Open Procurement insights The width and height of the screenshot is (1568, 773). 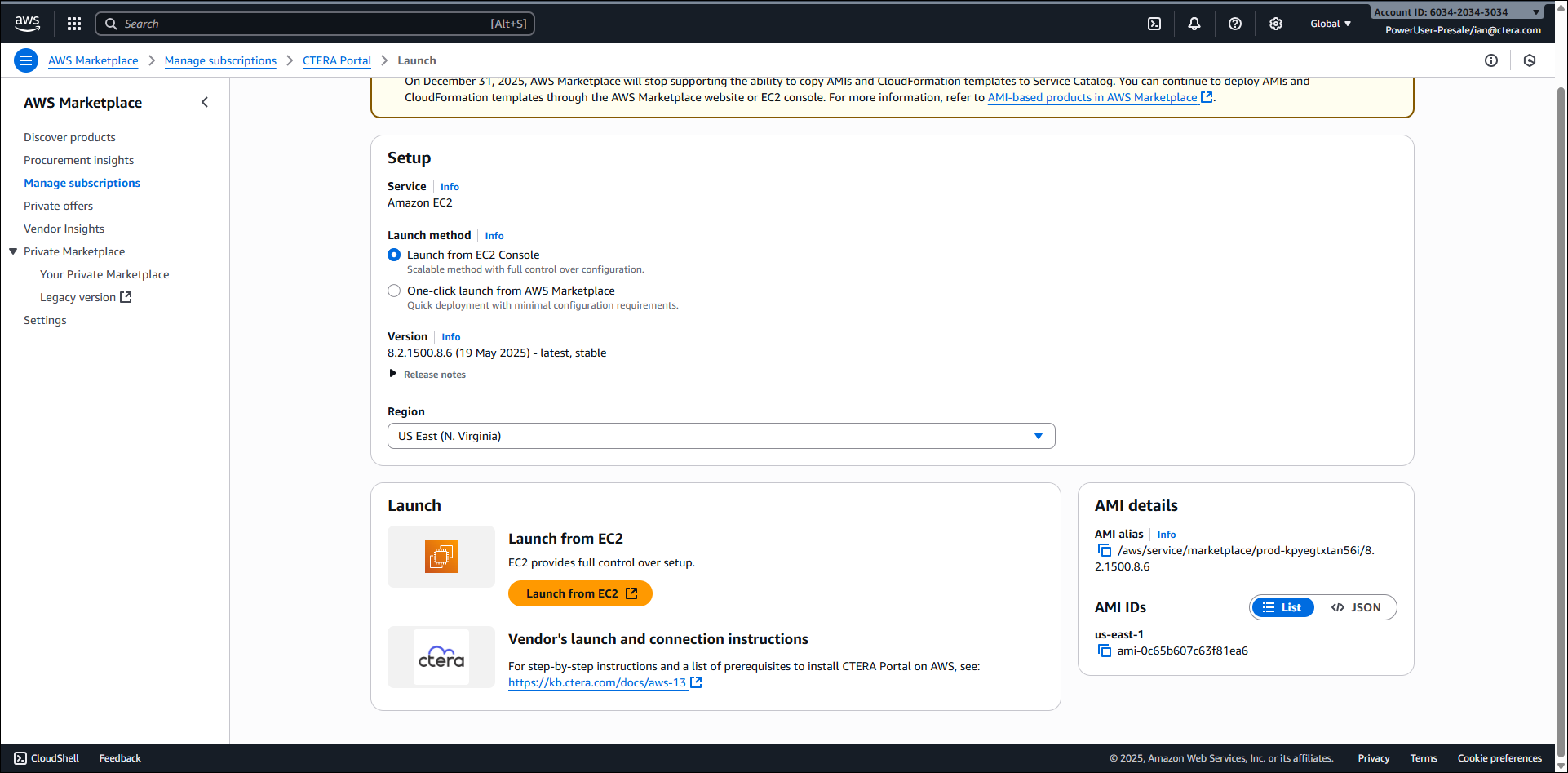tap(78, 160)
